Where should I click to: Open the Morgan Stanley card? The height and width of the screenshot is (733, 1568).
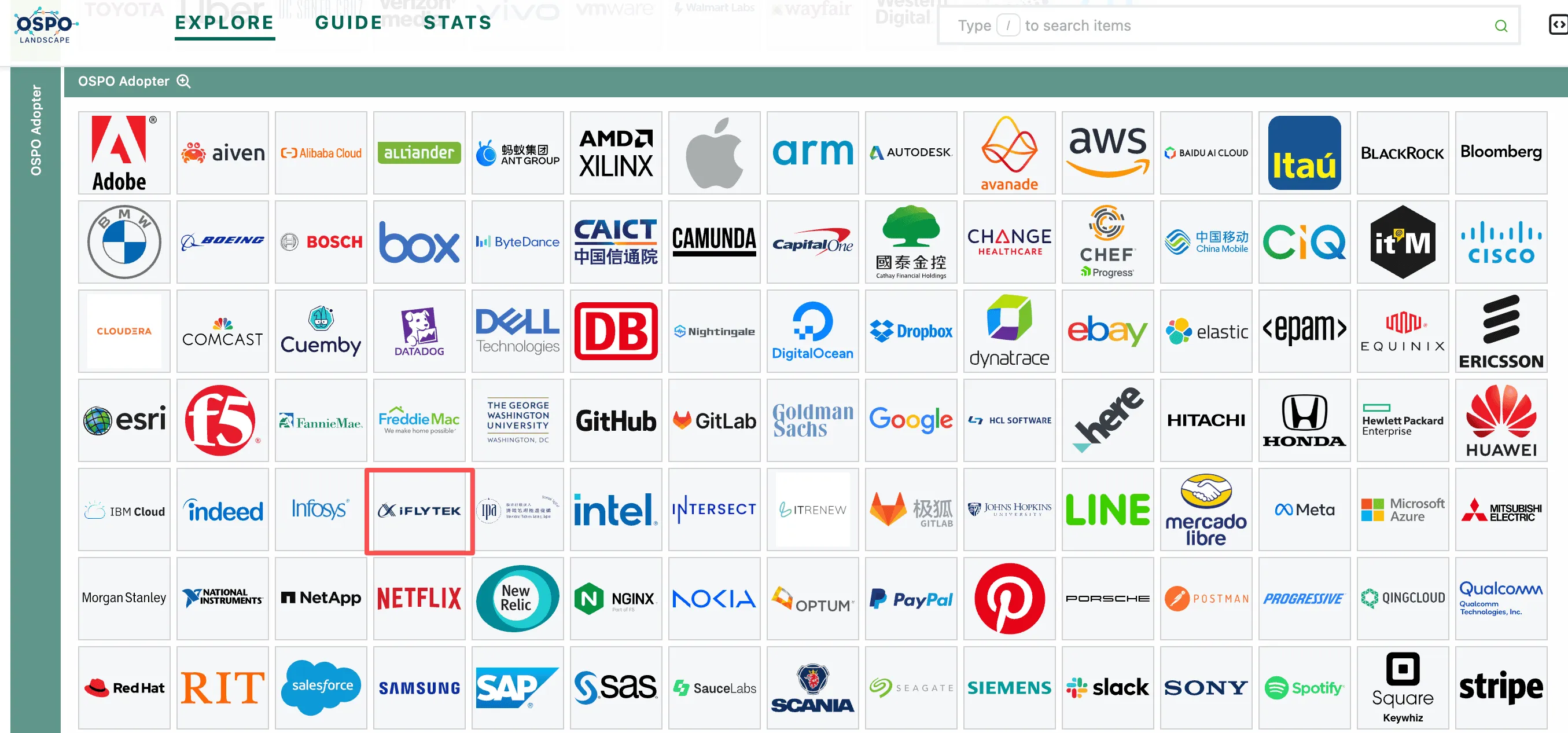click(124, 598)
